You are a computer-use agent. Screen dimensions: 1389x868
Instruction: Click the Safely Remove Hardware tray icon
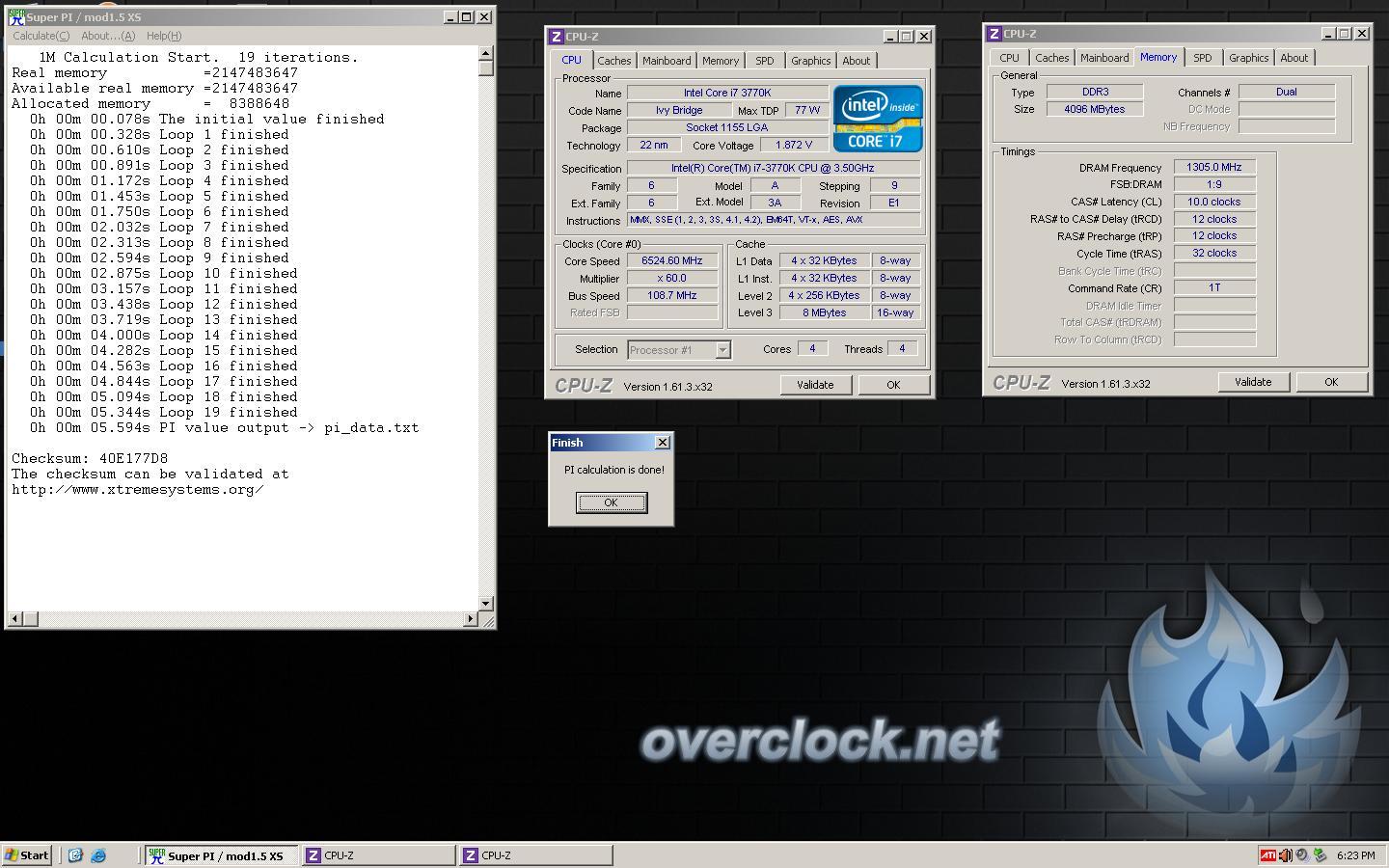1319,855
